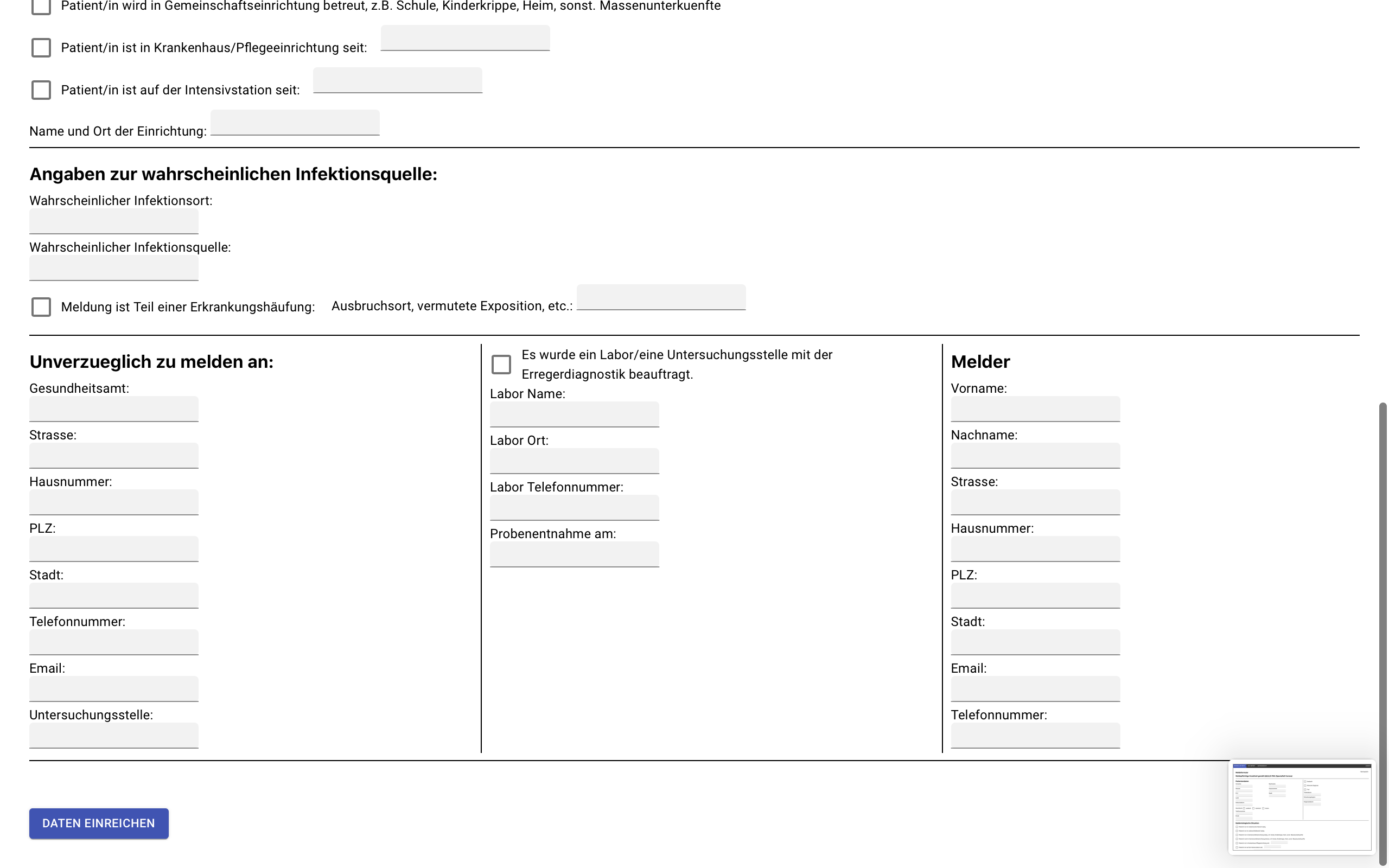
Task: Click the Wahrscheinlicher Infektionsort field
Action: pyautogui.click(x=113, y=221)
